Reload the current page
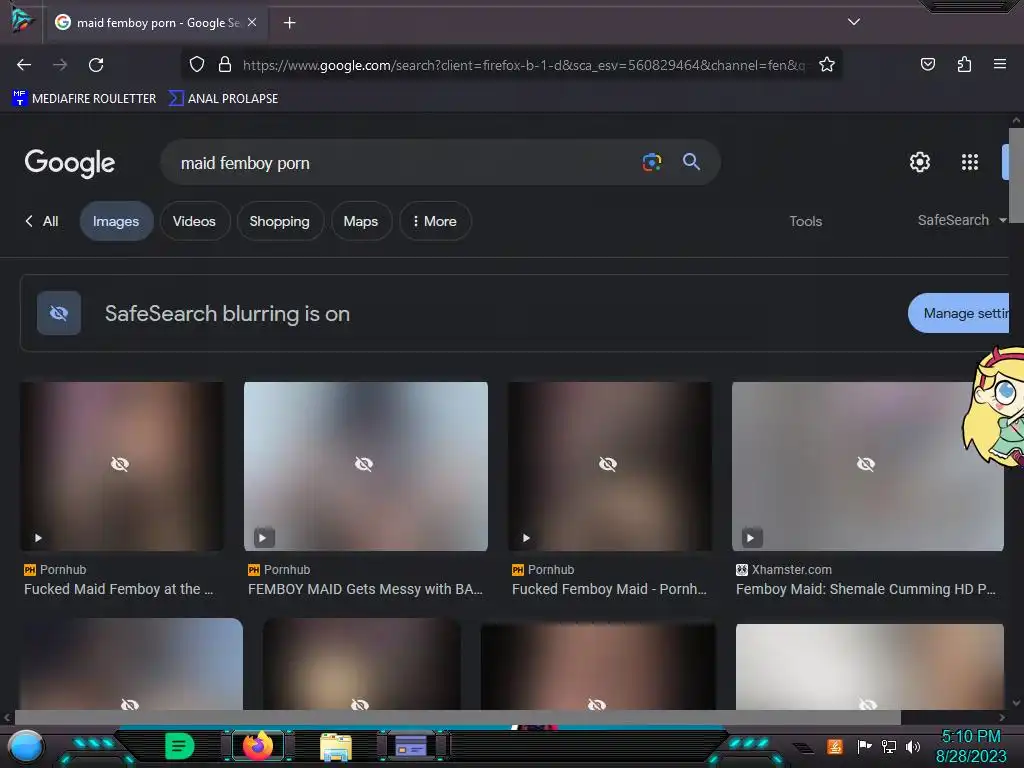Screen dimensions: 1024x768 [96, 65]
